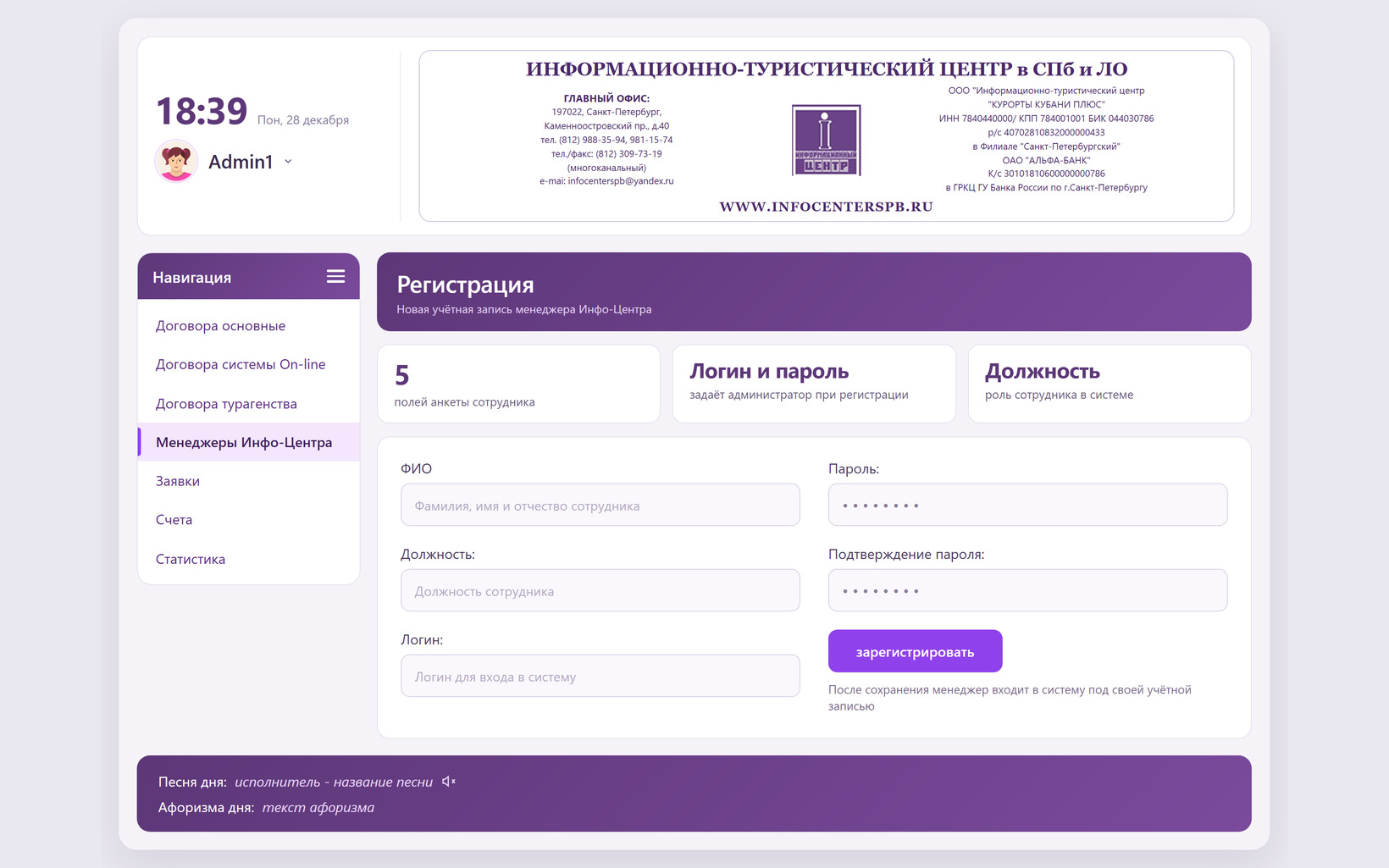The height and width of the screenshot is (868, 1389).
Task: Click the infocenterspb@yandex.ru email text
Action: click(621, 181)
